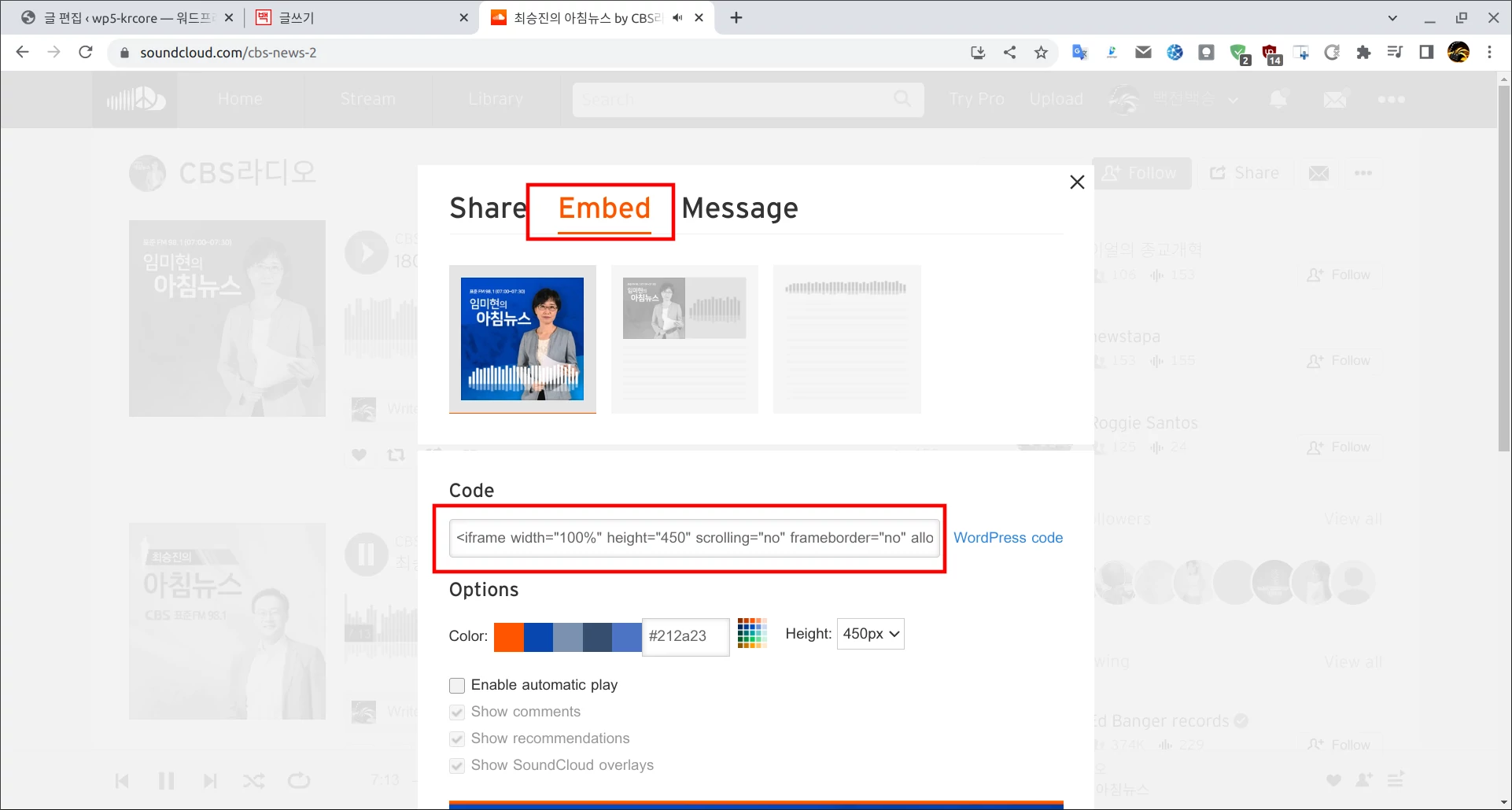Open the browser share icon
The width and height of the screenshot is (1512, 810).
point(1009,53)
